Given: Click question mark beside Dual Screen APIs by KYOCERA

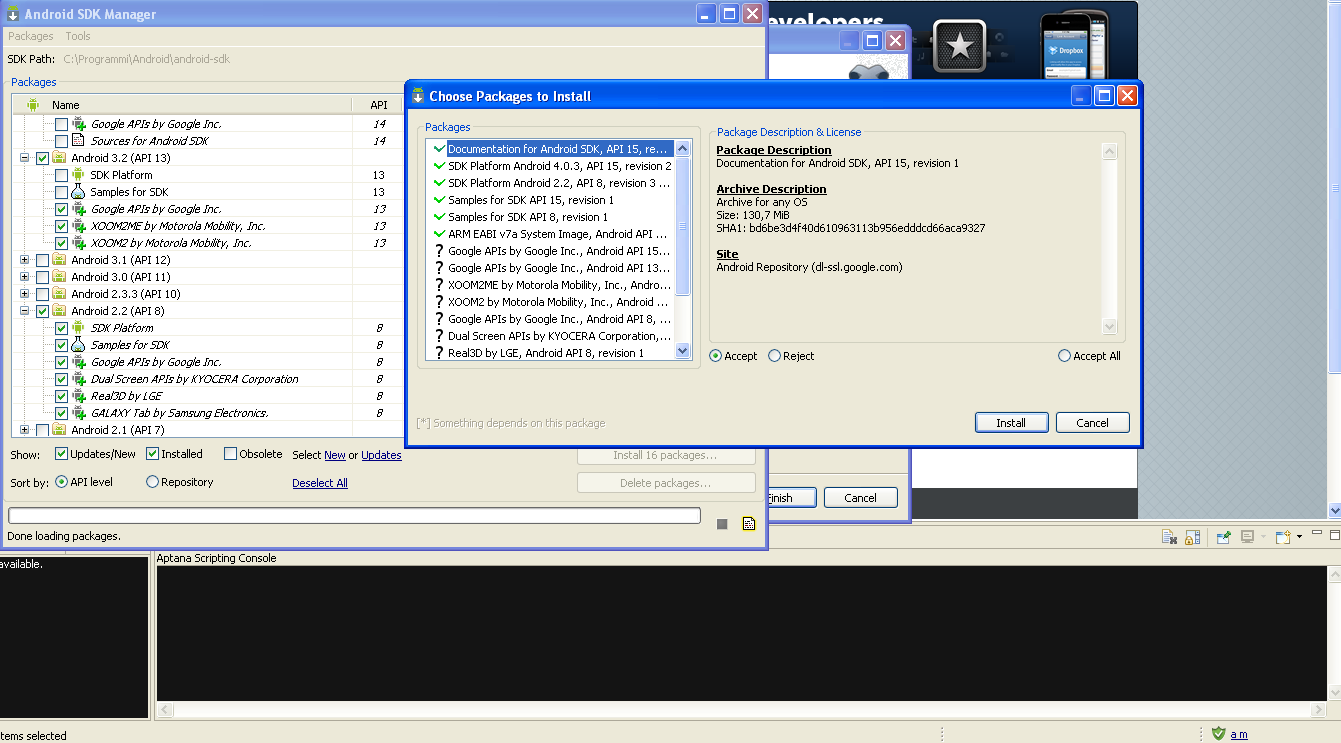Looking at the screenshot, I should (x=439, y=336).
